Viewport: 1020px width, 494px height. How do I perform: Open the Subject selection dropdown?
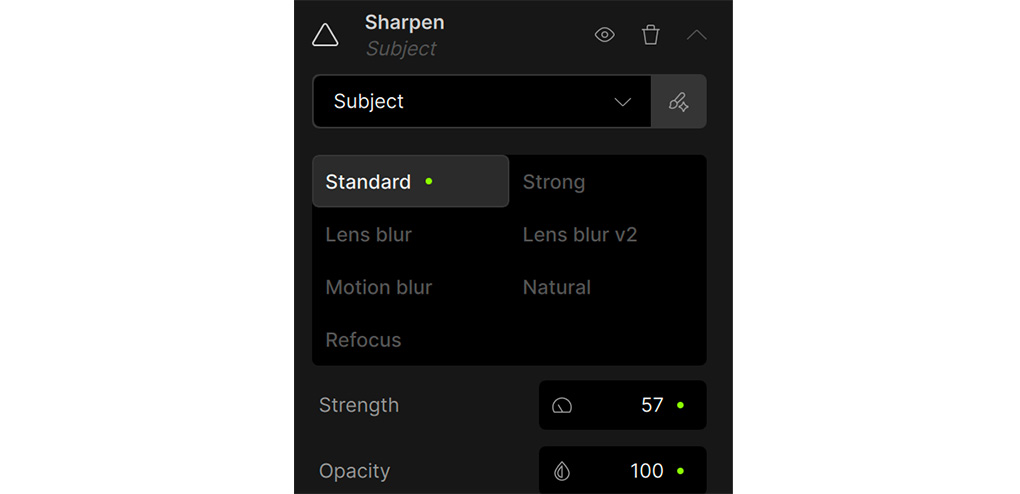point(482,101)
